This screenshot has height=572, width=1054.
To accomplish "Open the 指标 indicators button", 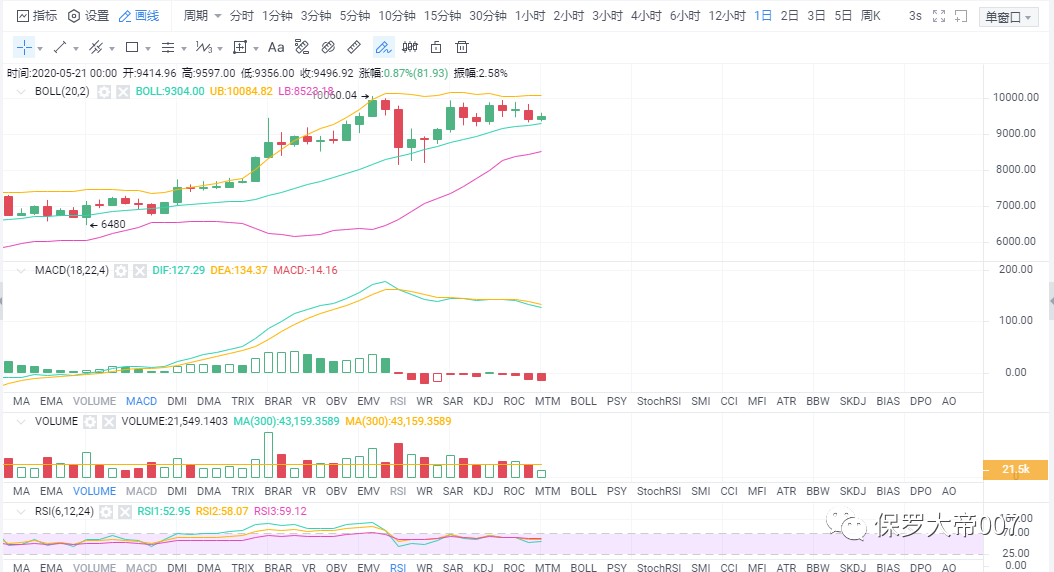I will 37,16.
